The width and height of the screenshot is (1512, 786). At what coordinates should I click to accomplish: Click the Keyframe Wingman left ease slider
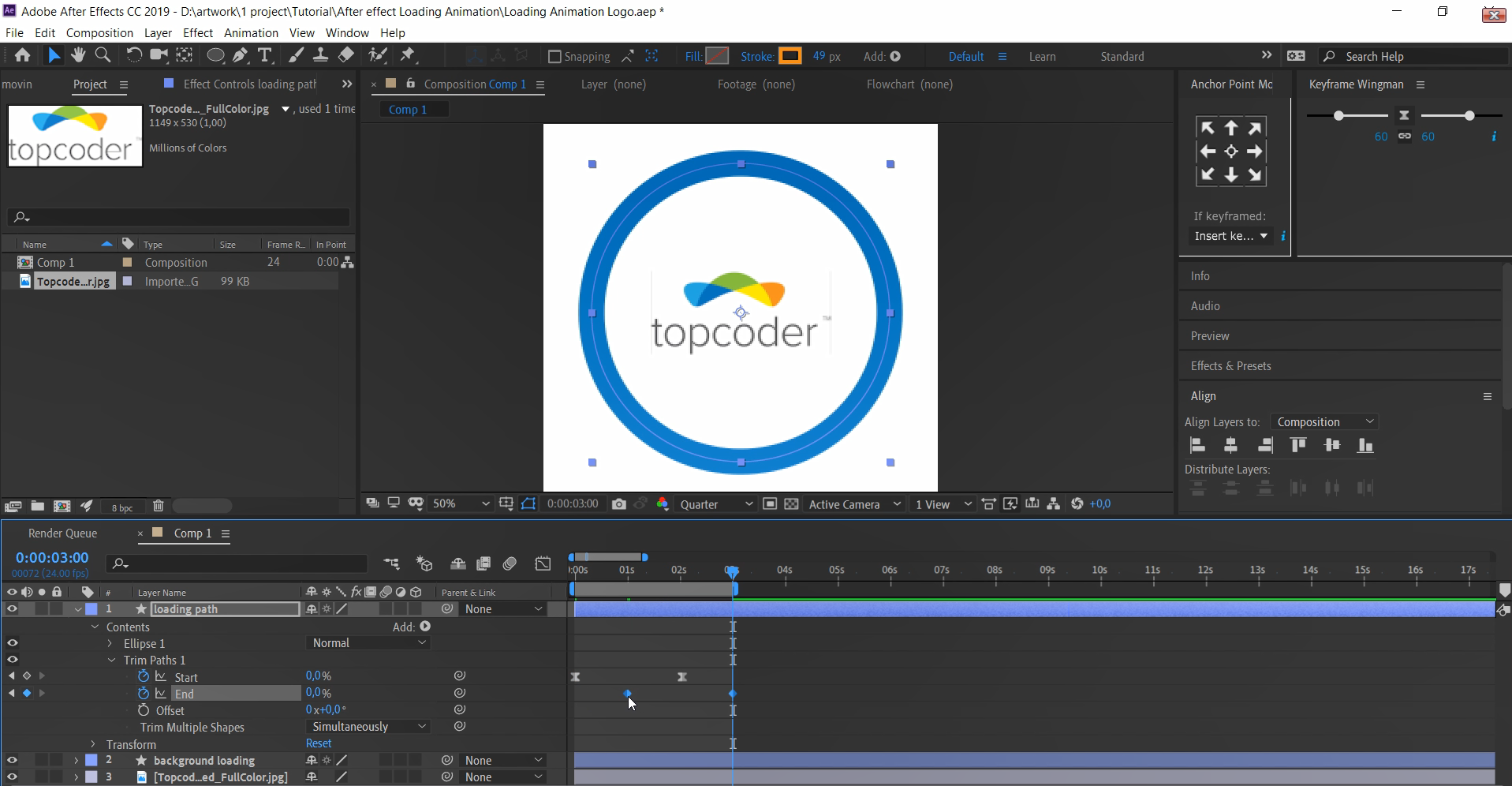[1338, 115]
